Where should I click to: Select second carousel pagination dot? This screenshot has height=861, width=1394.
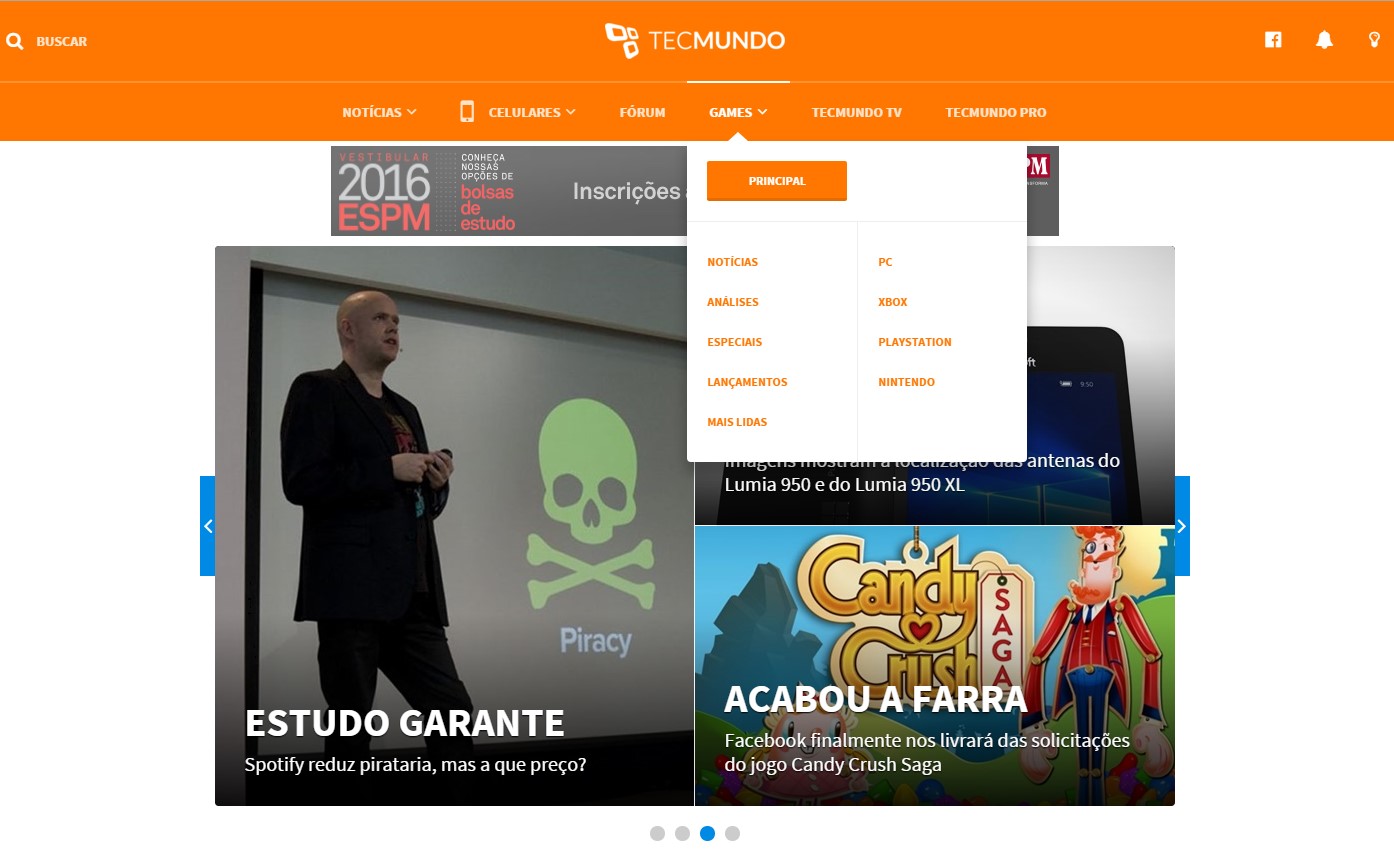[682, 833]
